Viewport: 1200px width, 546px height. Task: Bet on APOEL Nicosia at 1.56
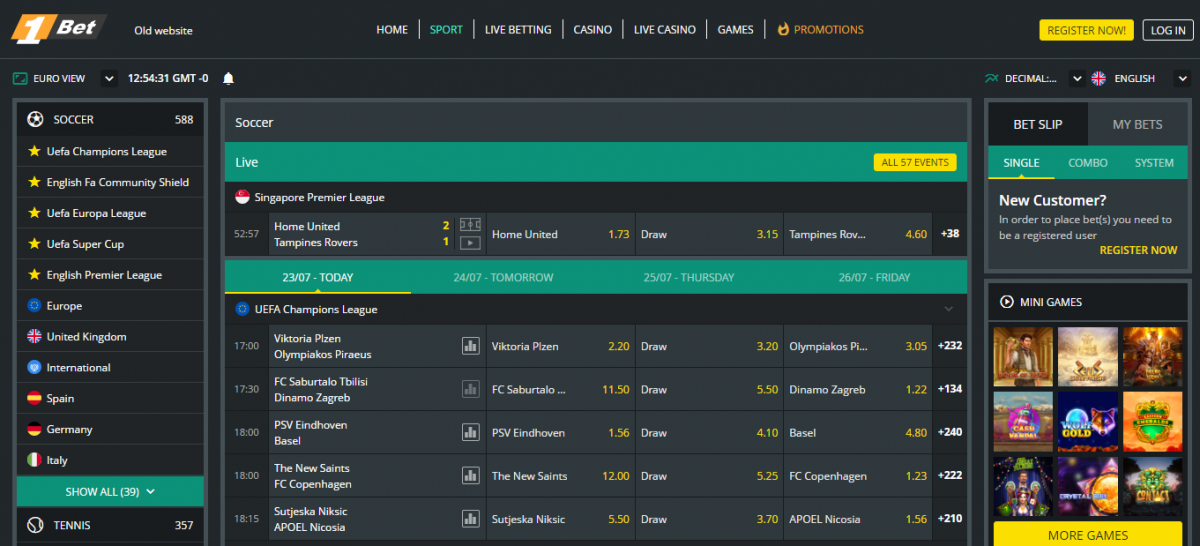coord(857,519)
